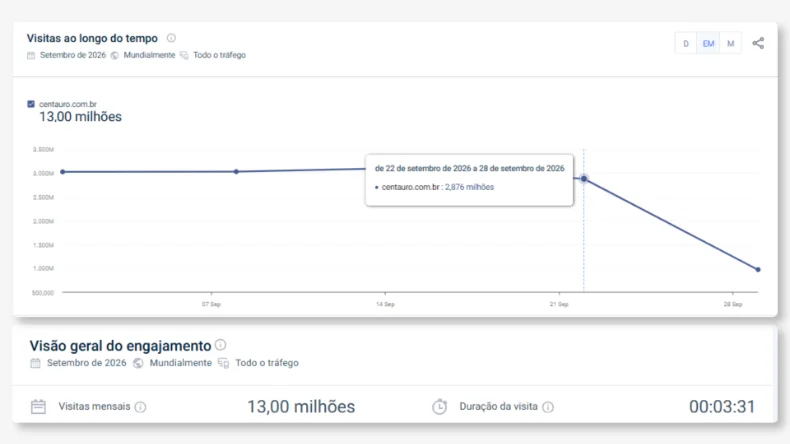
Task: Click the 00:03:31 visit duration value
Action: click(722, 407)
